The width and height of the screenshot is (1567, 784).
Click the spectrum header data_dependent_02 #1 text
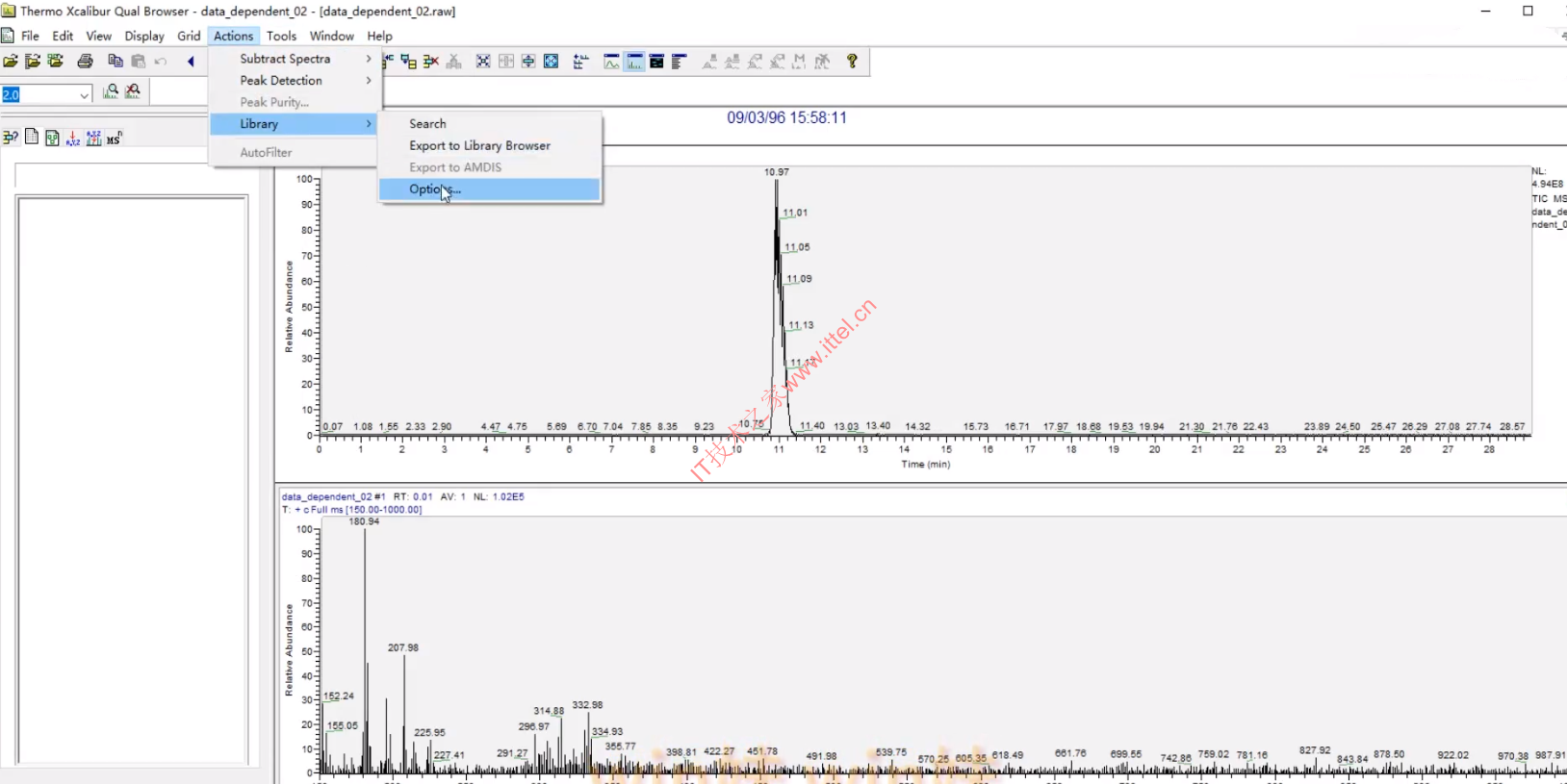pos(333,497)
